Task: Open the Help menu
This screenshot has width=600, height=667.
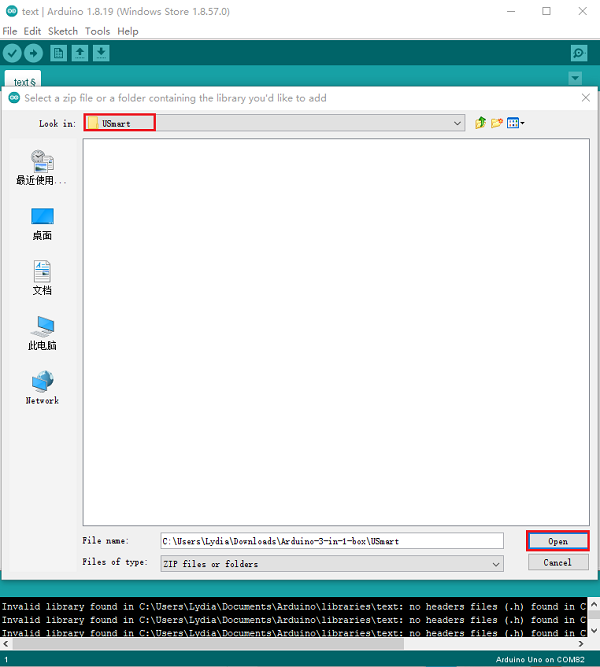Action: tap(128, 31)
